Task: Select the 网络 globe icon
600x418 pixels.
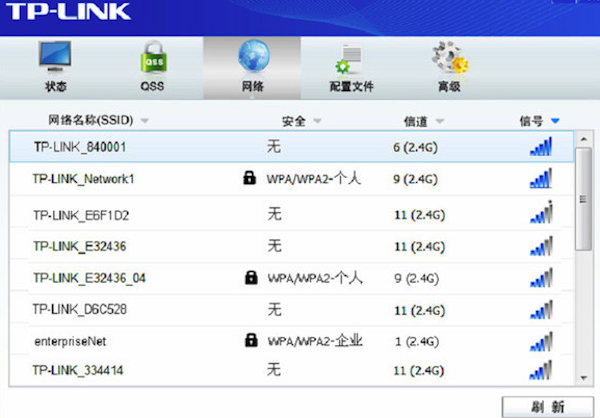Action: click(x=254, y=56)
